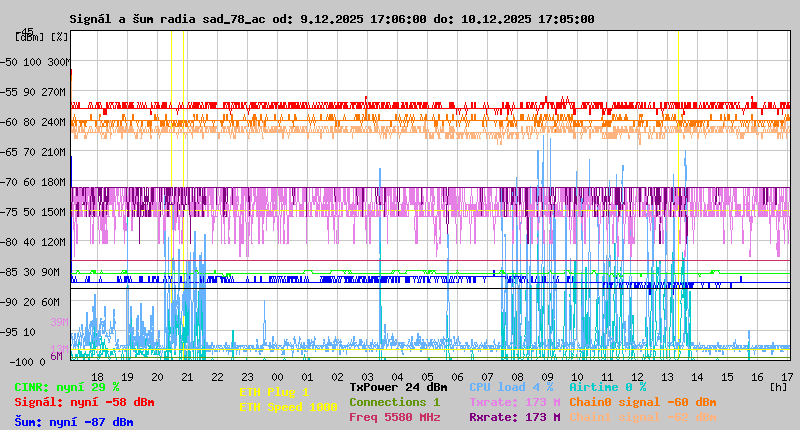Image resolution: width=800 pixels, height=430 pixels.
Task: Click the TxPower 24 dBm label
Action: (x=398, y=386)
